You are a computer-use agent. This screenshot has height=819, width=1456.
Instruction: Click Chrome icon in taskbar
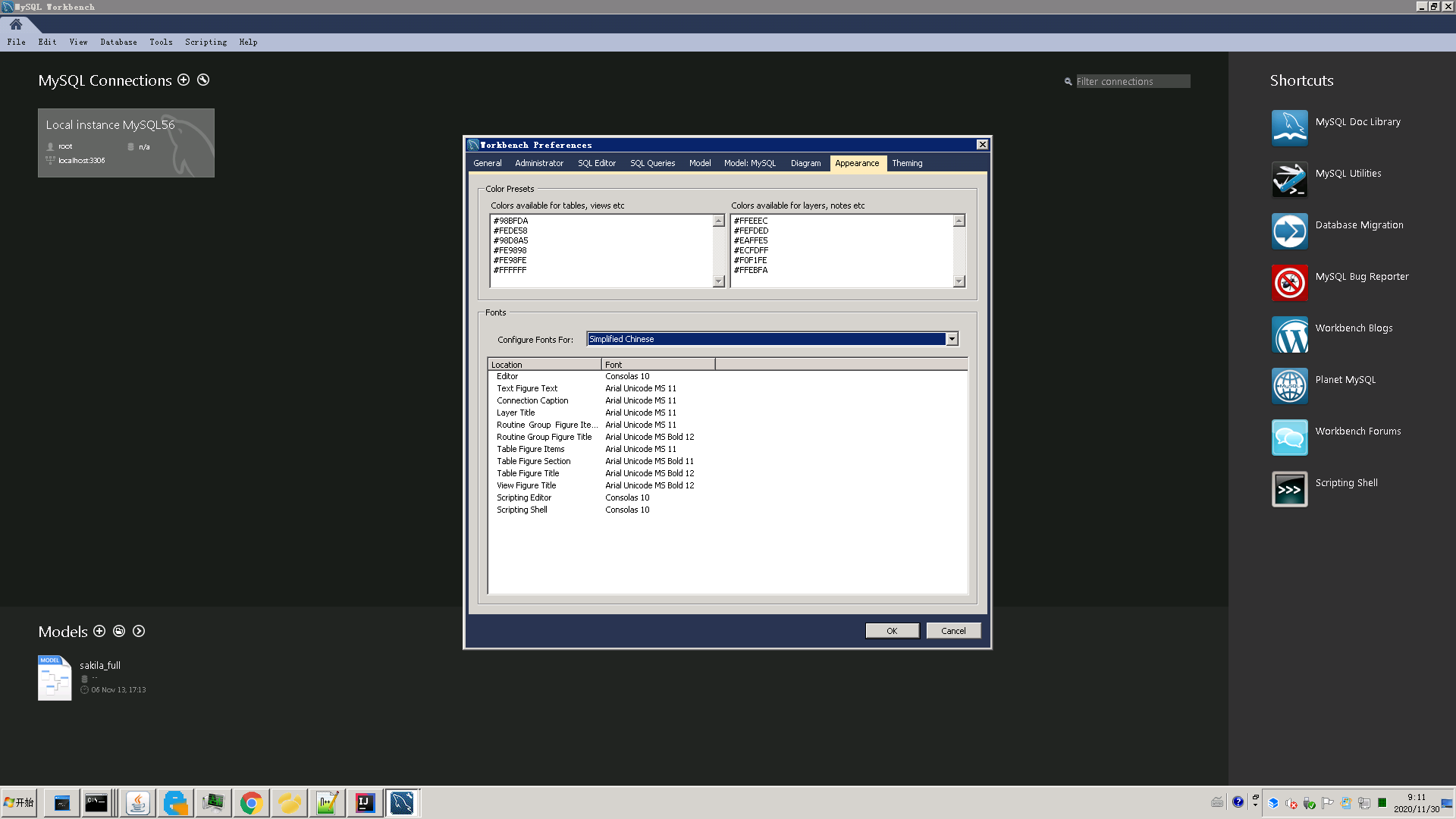pyautogui.click(x=251, y=802)
